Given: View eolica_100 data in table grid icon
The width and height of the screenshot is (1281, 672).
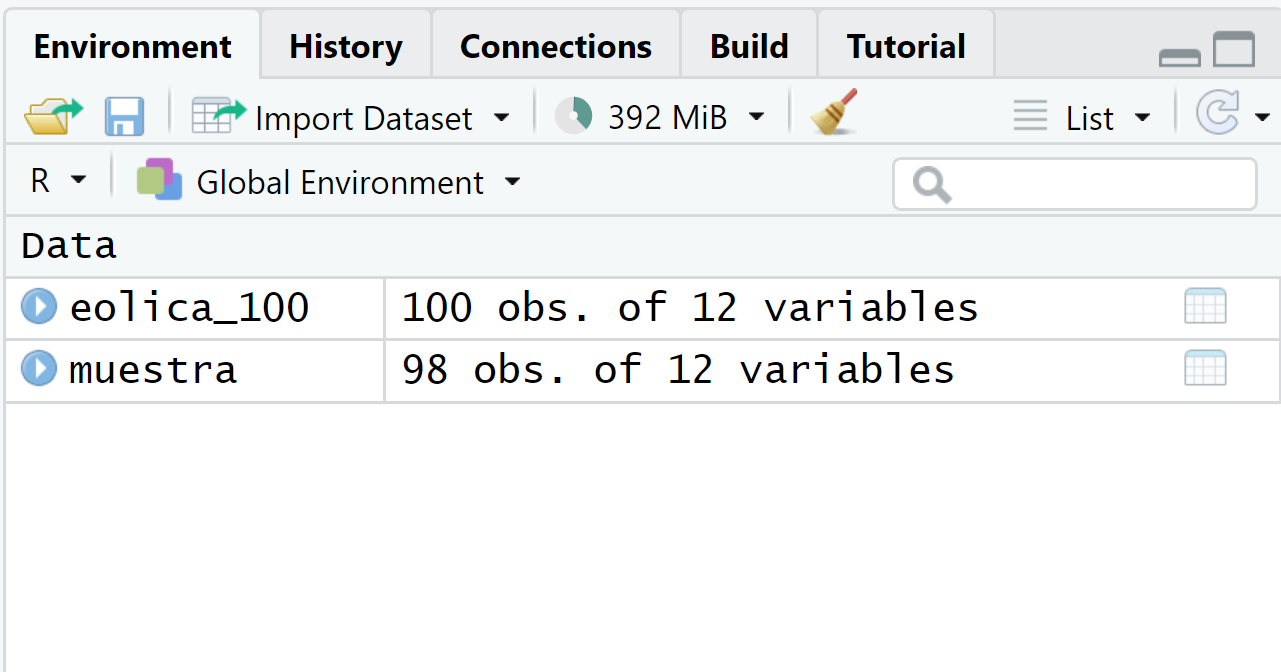Looking at the screenshot, I should tap(1205, 307).
